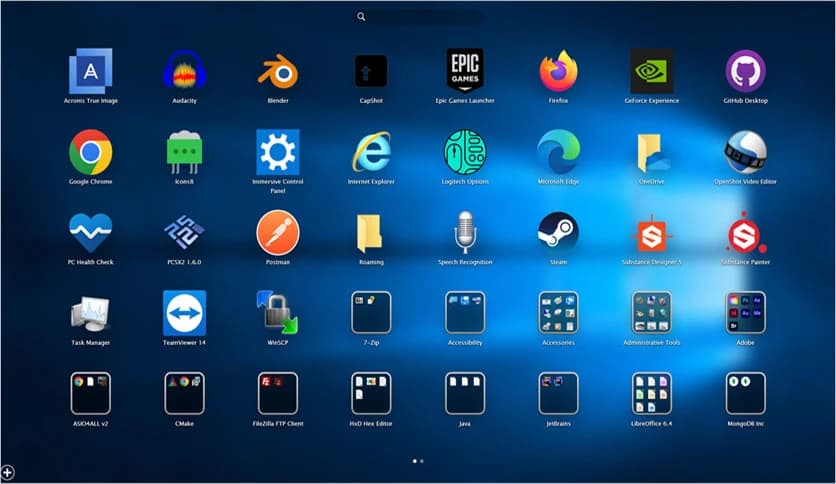Open Immersive Control Panel

[278, 152]
